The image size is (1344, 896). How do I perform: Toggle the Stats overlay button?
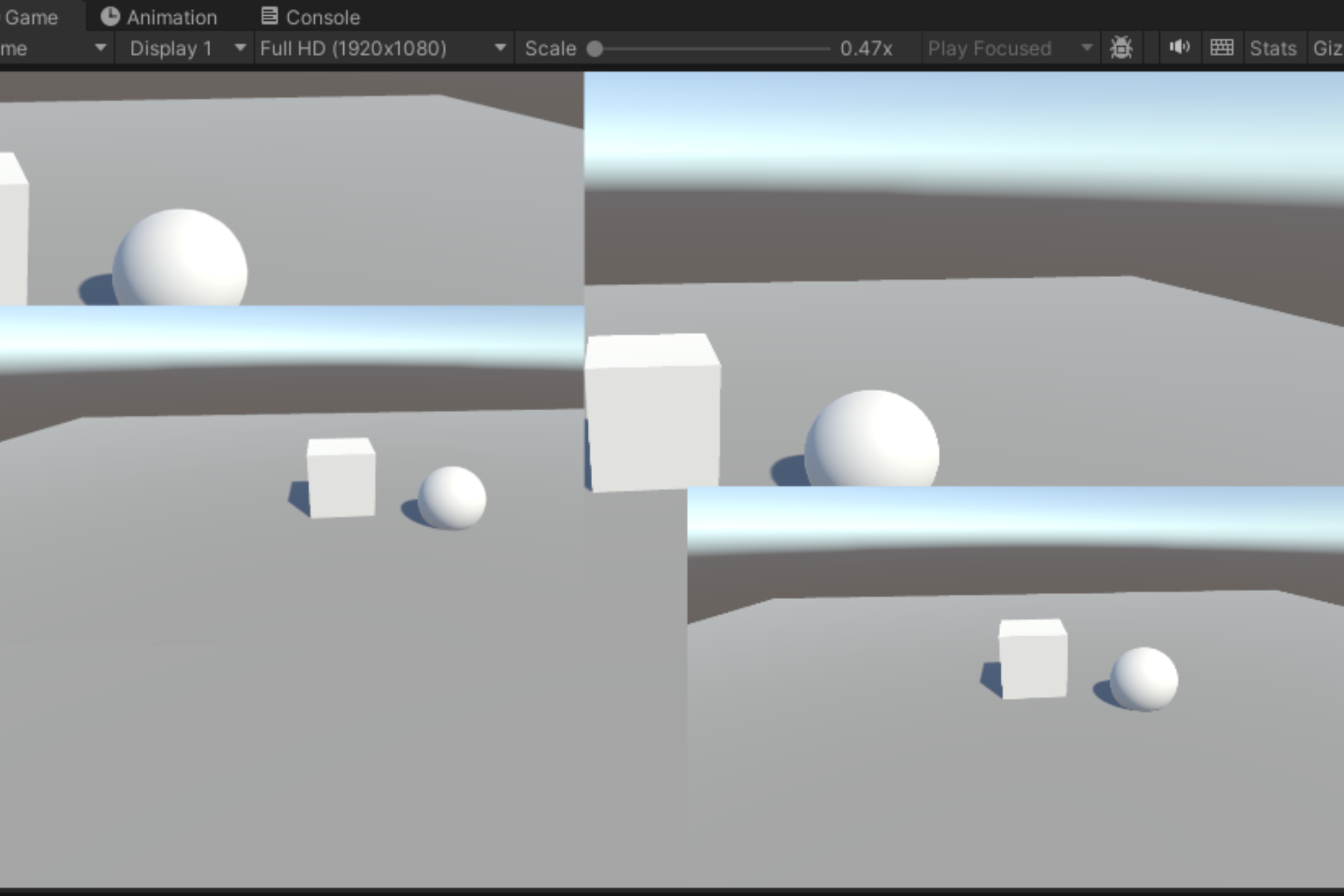pos(1273,48)
